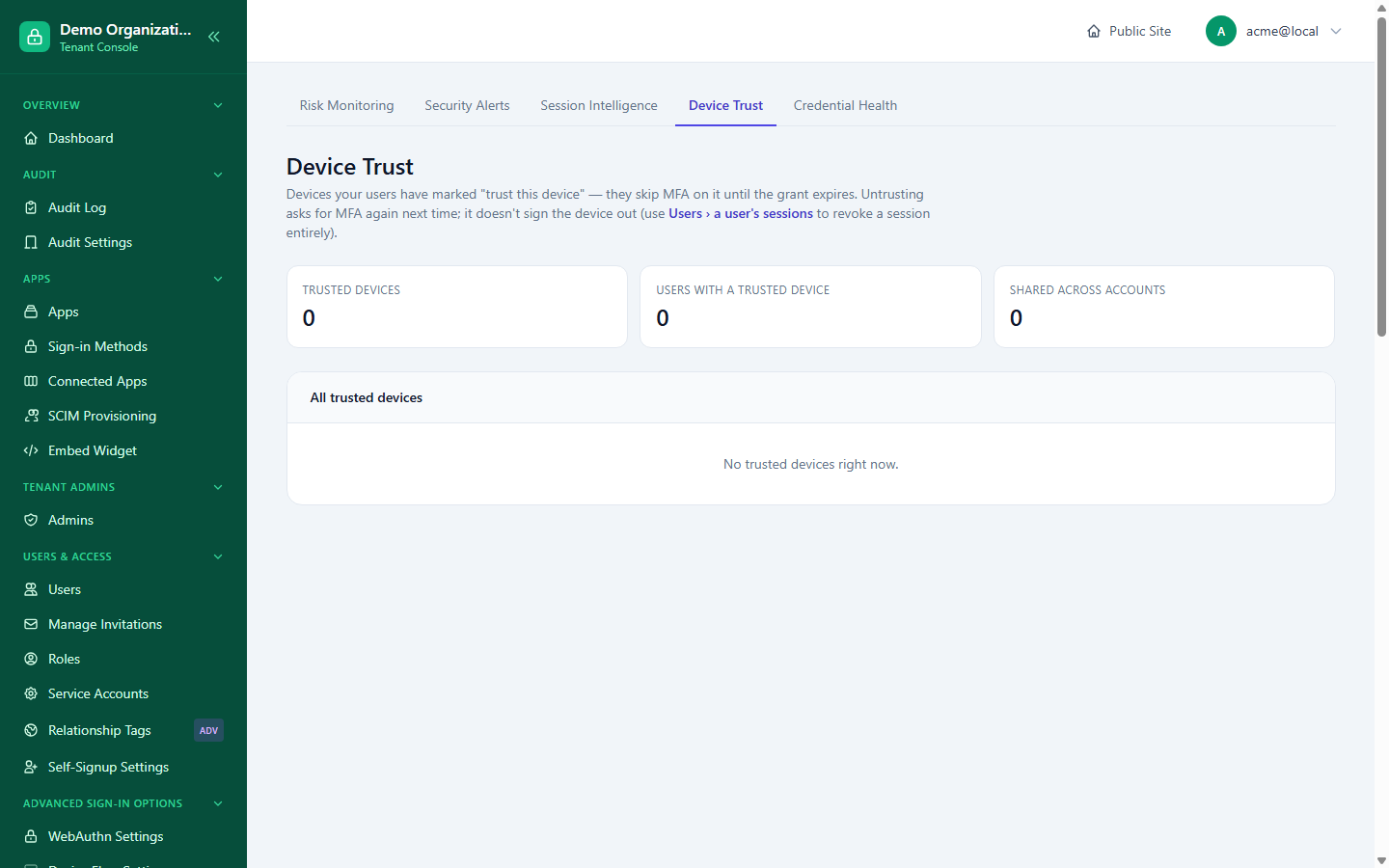
Task: Click the green lock logo icon
Action: pyautogui.click(x=35, y=37)
